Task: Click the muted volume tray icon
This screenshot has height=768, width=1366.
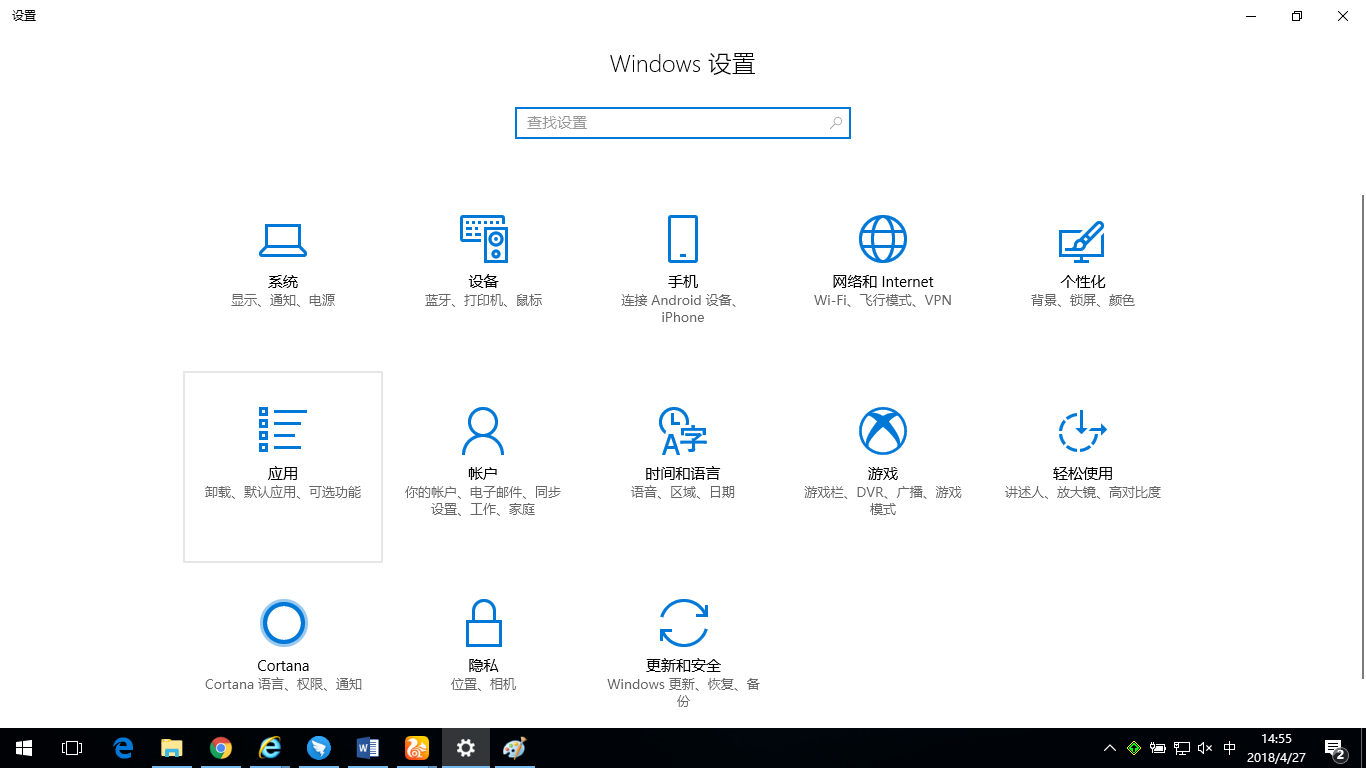Action: (1206, 748)
